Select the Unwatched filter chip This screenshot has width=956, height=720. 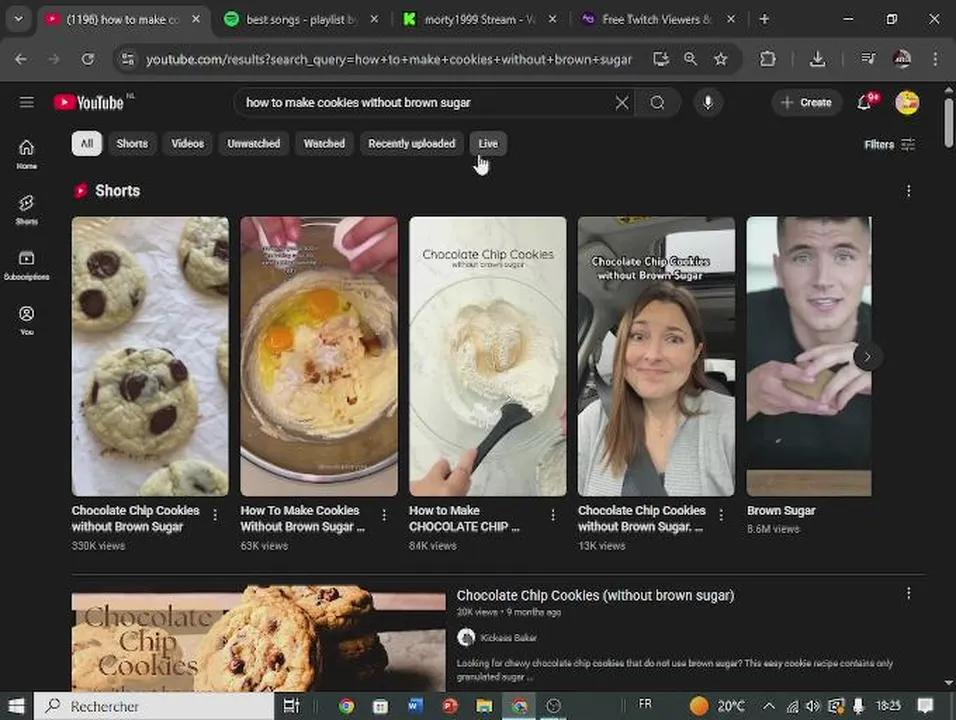(253, 144)
